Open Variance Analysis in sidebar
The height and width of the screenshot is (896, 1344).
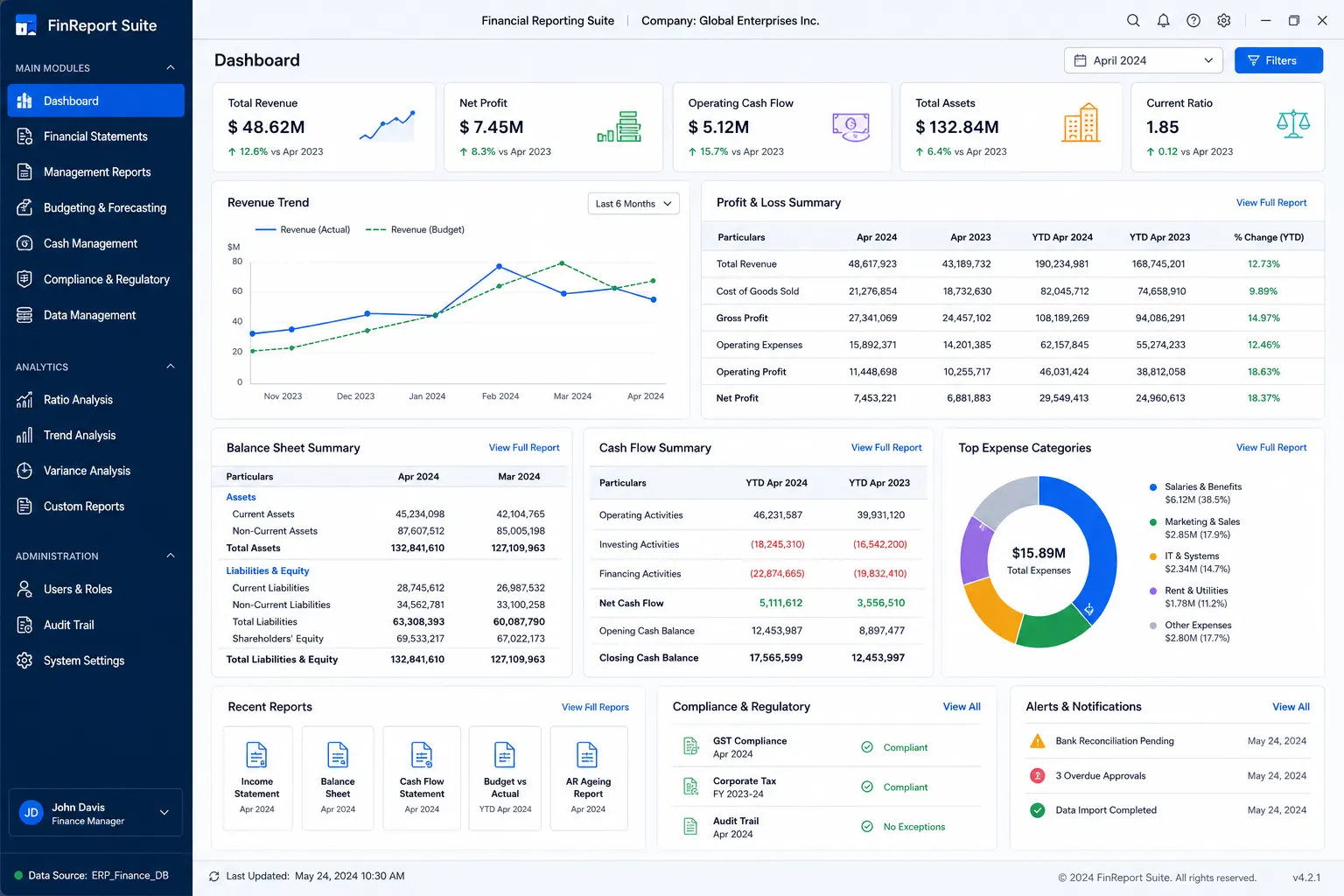click(96, 471)
